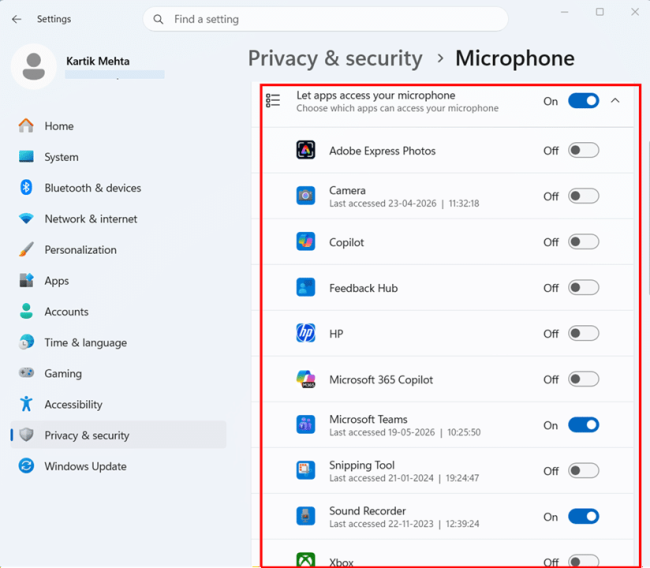Click the Copilot app icon
The width and height of the screenshot is (650, 568).
click(306, 242)
